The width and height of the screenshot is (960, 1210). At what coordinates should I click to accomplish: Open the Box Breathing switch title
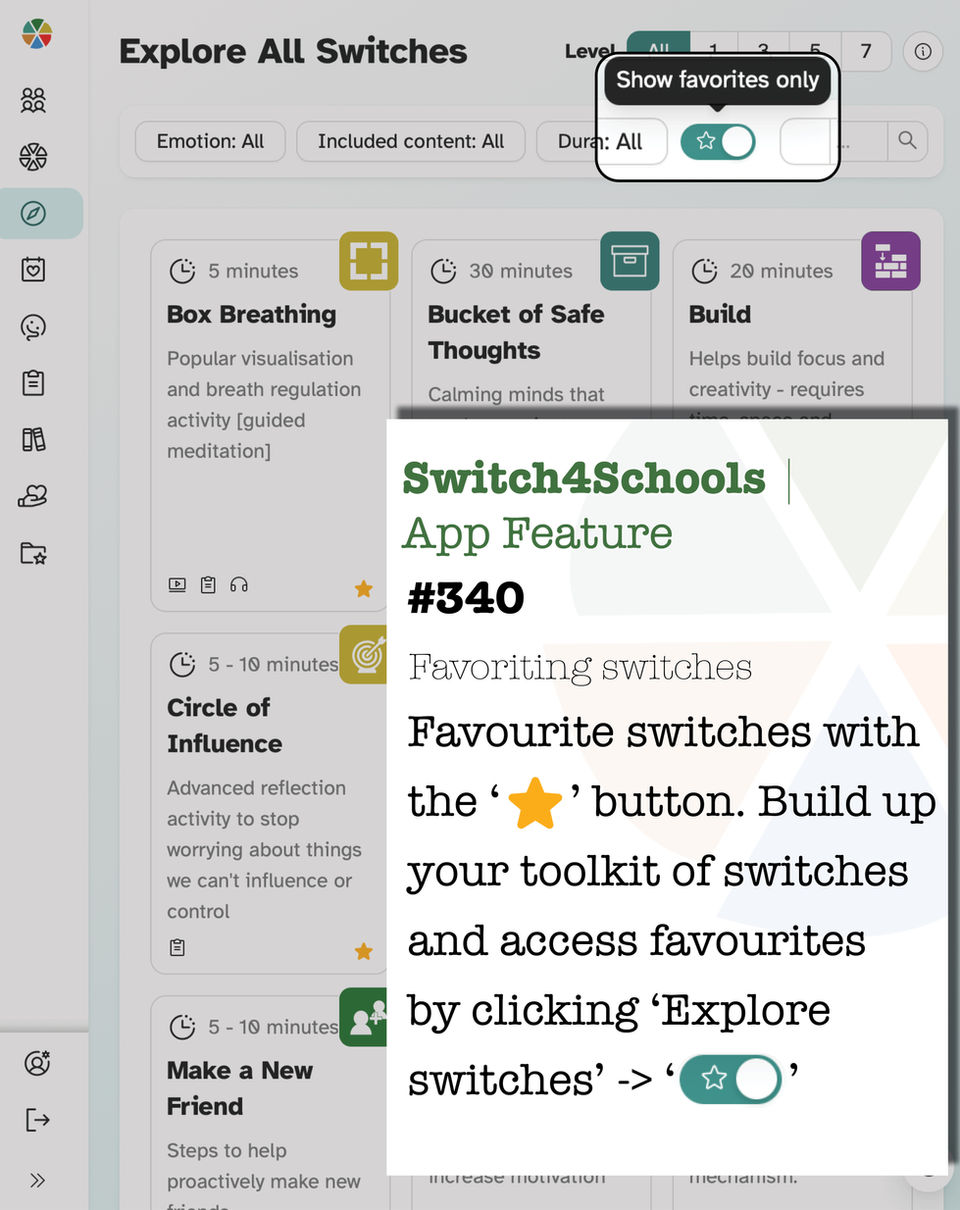(251, 314)
